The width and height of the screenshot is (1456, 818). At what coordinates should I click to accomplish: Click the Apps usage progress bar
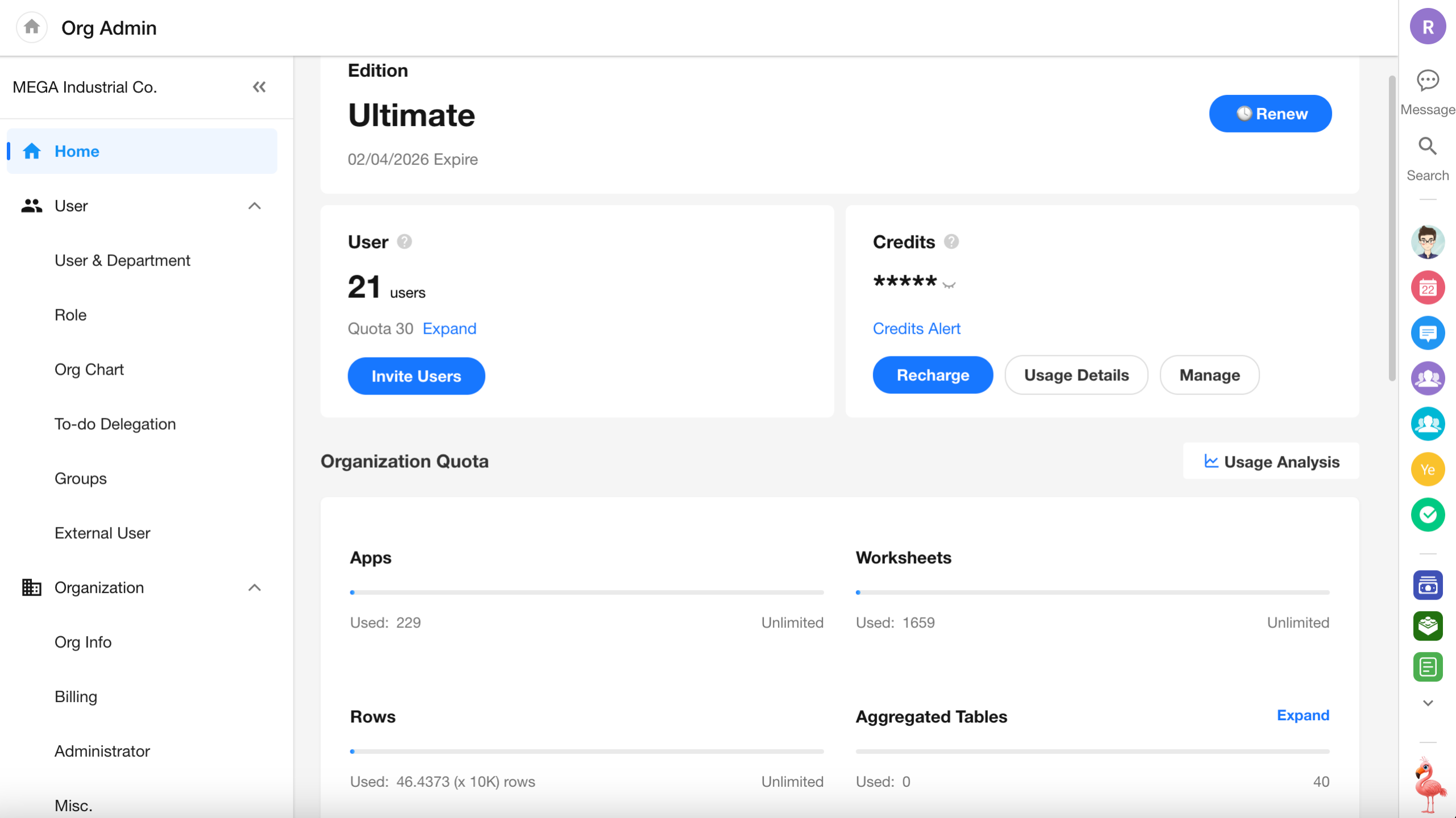click(586, 592)
